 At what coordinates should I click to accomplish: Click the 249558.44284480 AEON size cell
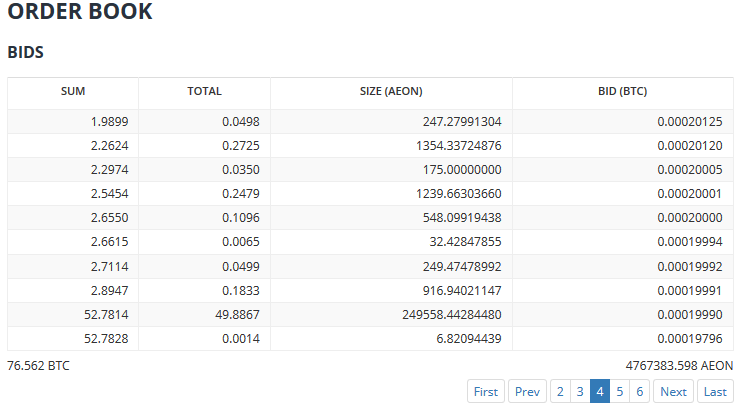(391, 315)
